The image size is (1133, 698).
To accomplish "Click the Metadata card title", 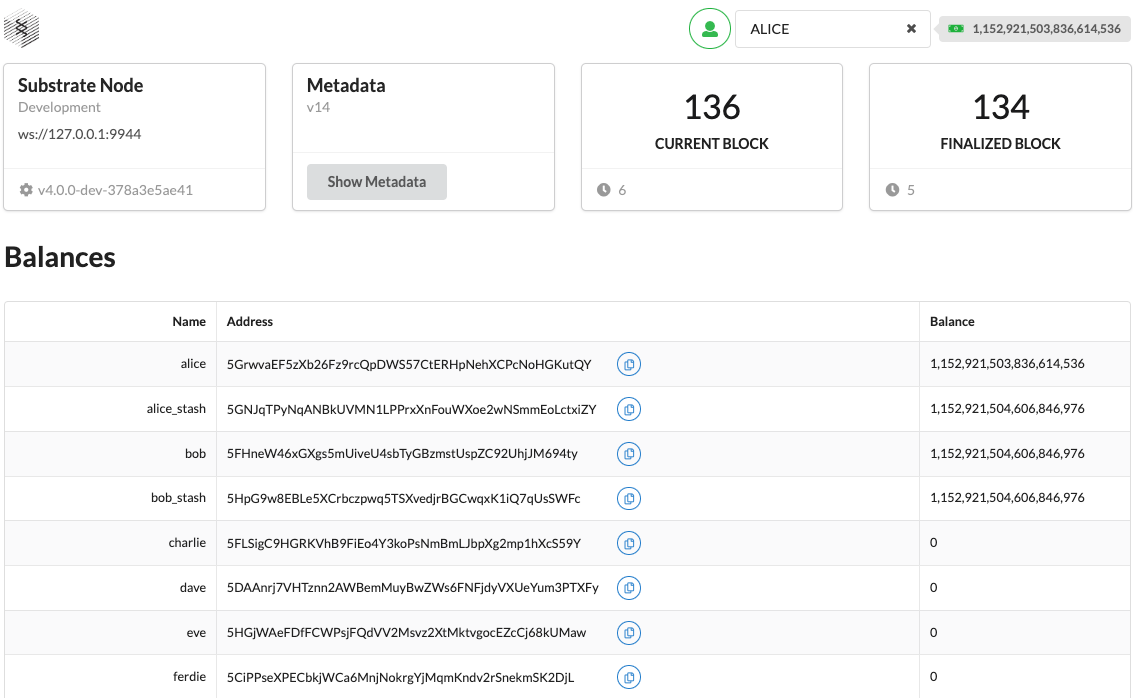I will (346, 85).
